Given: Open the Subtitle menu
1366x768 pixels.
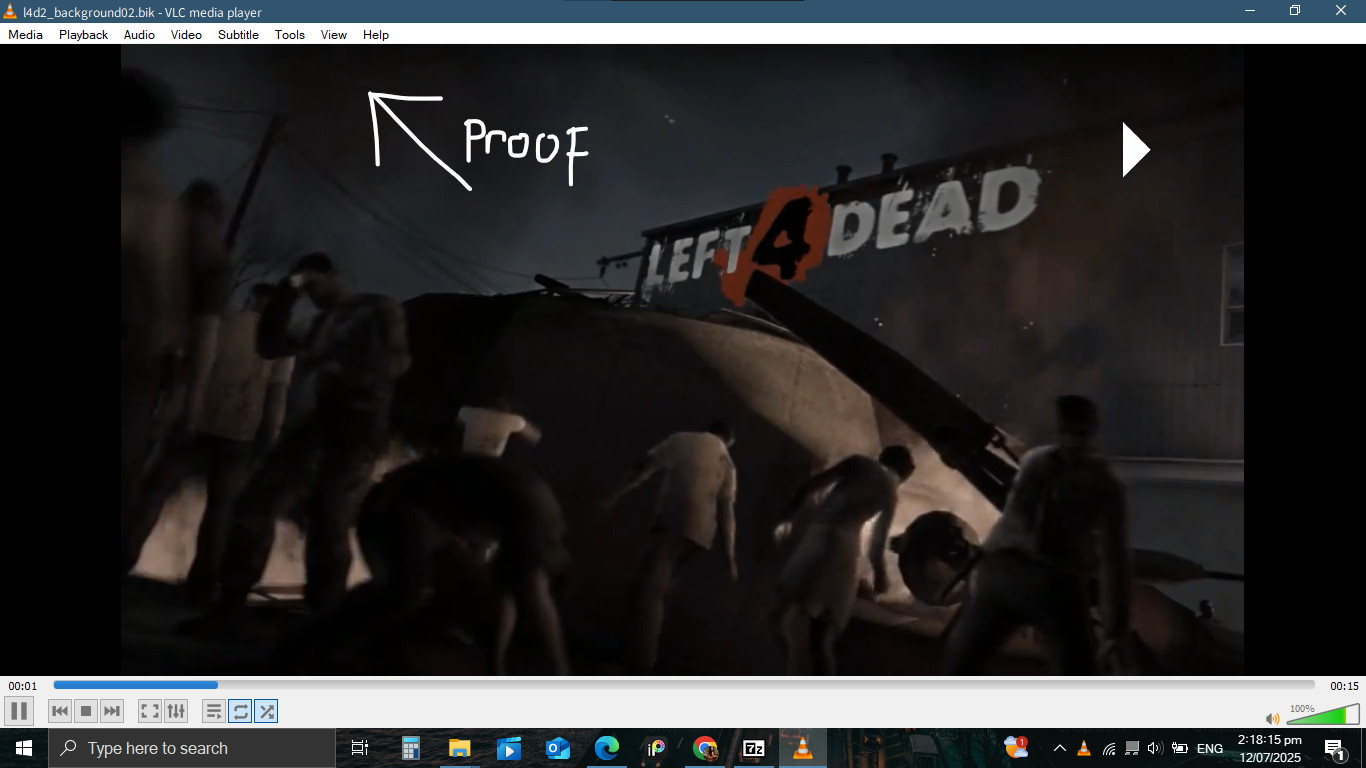Looking at the screenshot, I should (238, 34).
